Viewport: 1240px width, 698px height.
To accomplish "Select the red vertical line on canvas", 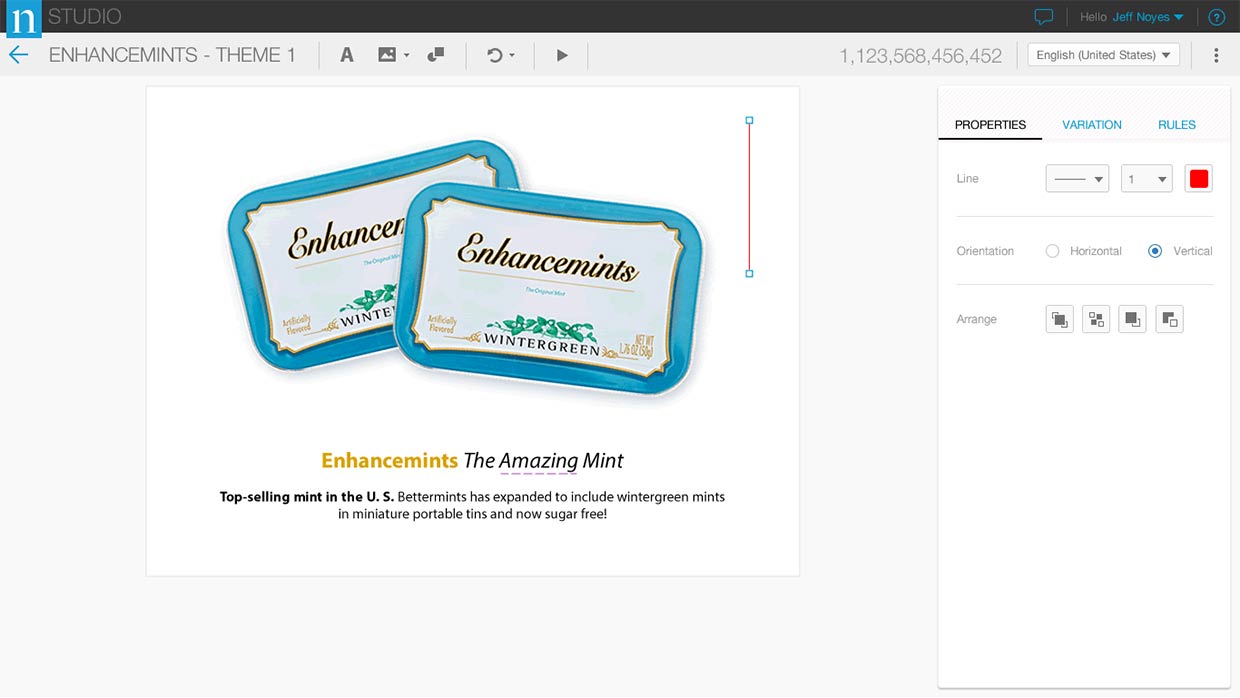I will tap(749, 197).
